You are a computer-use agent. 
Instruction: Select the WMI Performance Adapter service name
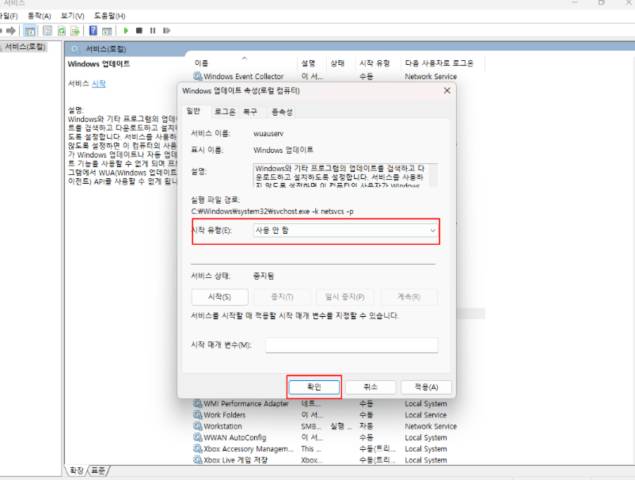[246, 403]
